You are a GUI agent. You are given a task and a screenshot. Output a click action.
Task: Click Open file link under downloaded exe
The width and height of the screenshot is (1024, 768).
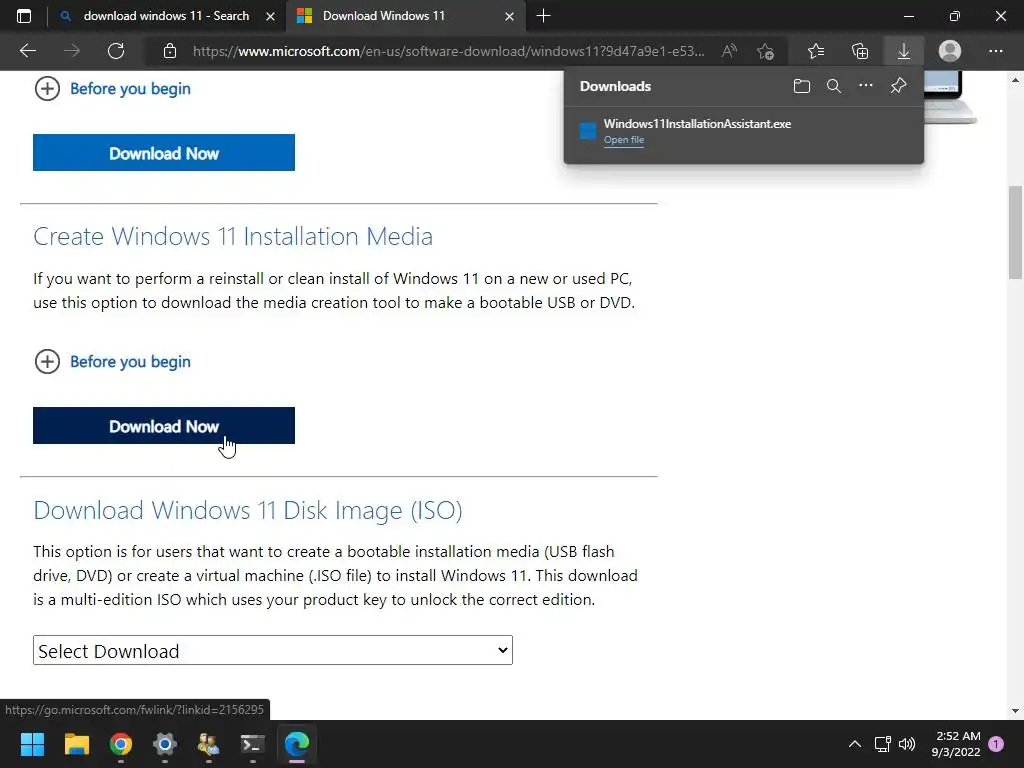624,140
